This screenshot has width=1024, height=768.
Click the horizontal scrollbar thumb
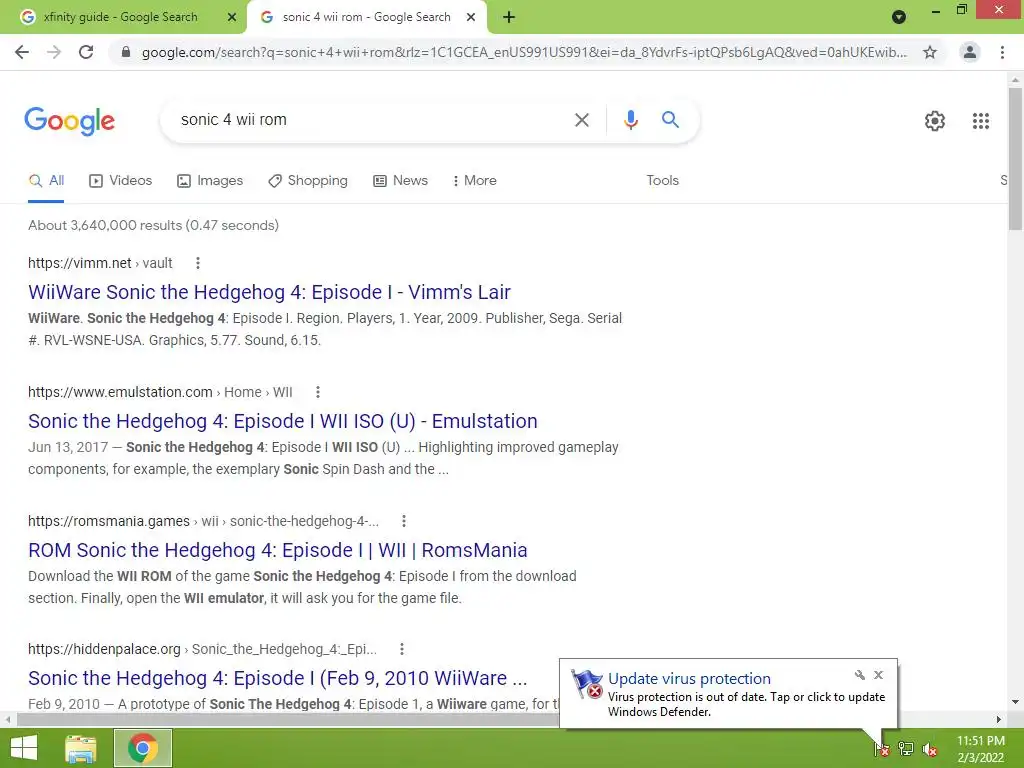coord(287,720)
